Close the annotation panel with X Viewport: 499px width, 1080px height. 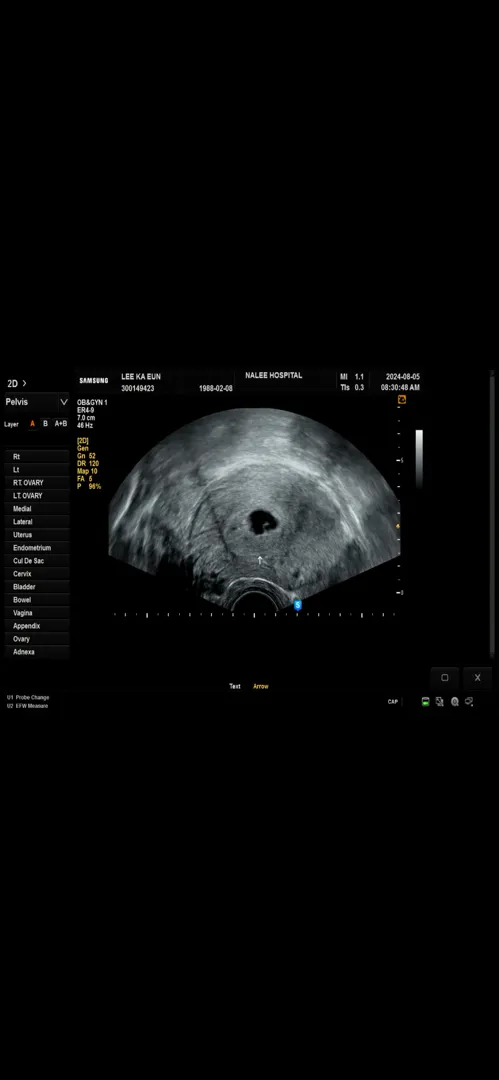pos(477,678)
